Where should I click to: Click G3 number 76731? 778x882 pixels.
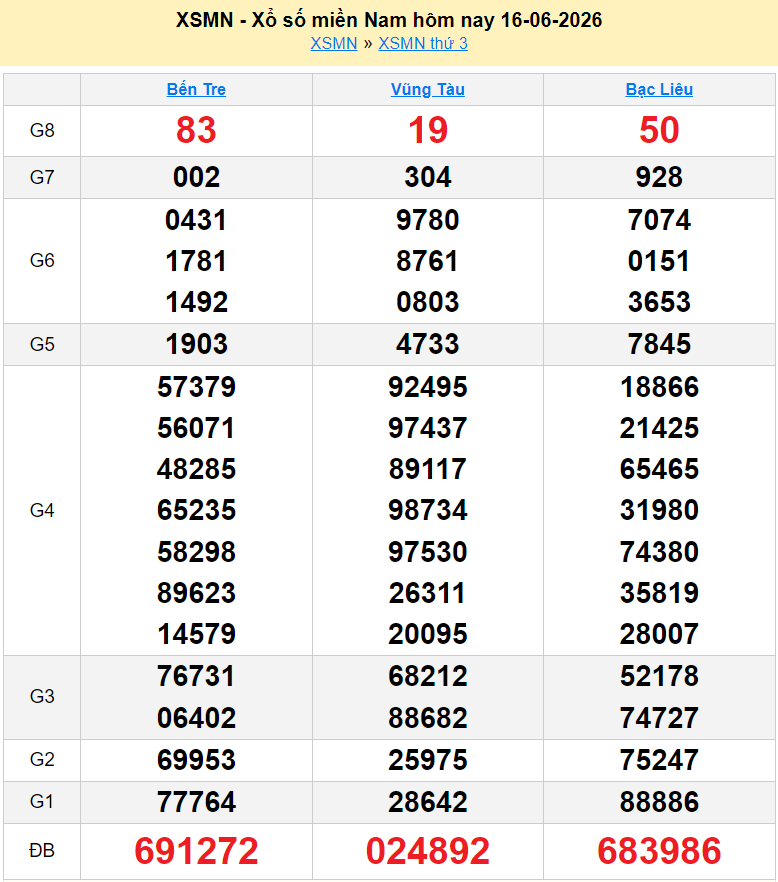tap(196, 676)
